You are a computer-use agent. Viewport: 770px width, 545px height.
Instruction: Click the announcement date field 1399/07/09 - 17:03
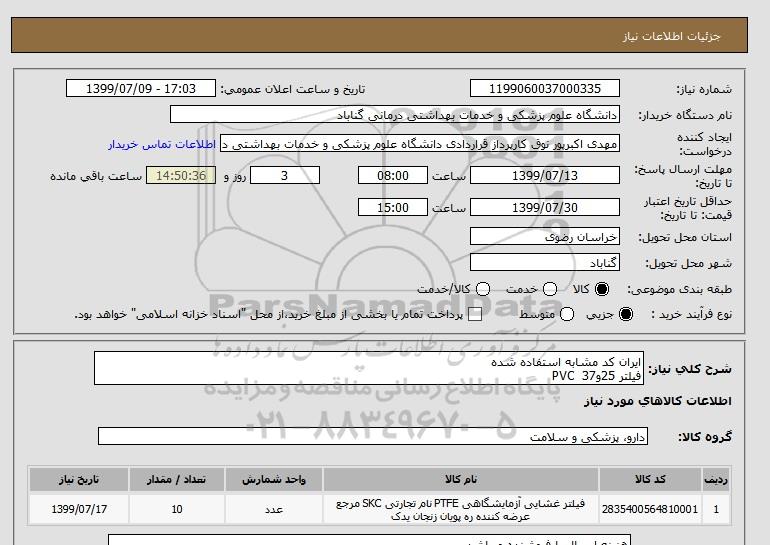[141, 88]
